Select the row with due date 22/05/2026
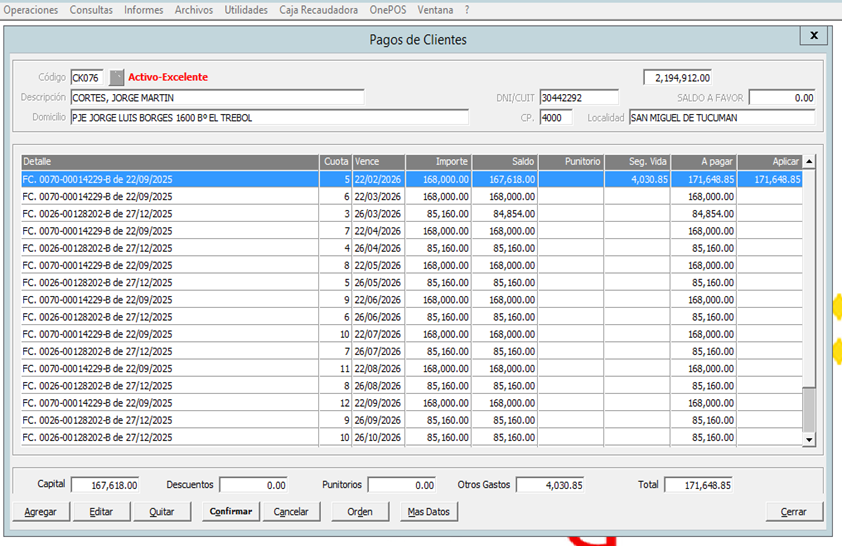Screen dimensions: 842x546 pyautogui.click(x=412, y=265)
